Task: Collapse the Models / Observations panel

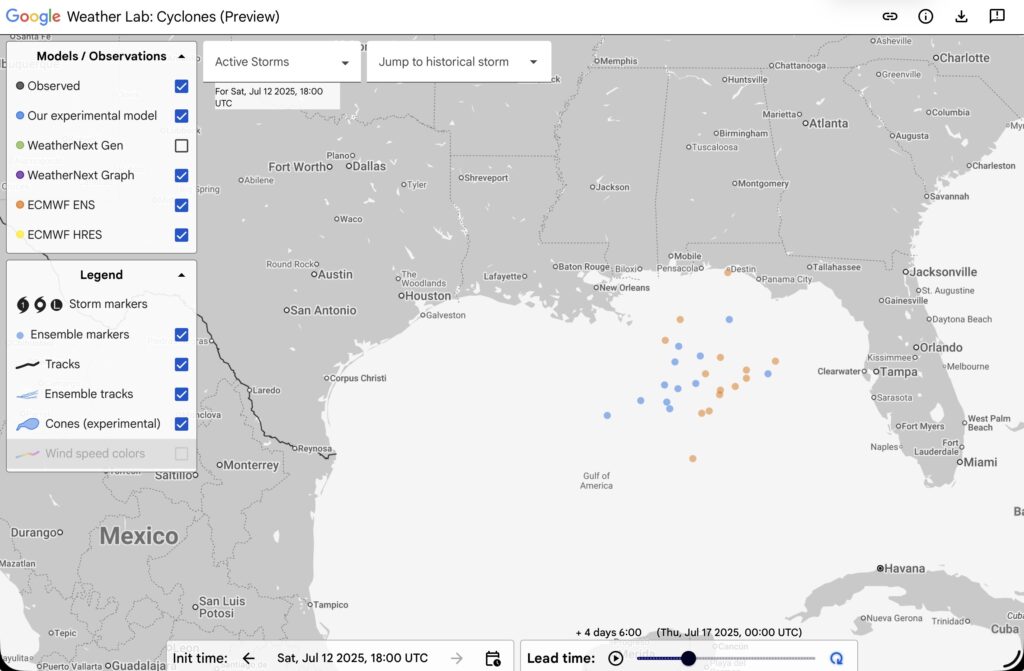Action: click(181, 57)
